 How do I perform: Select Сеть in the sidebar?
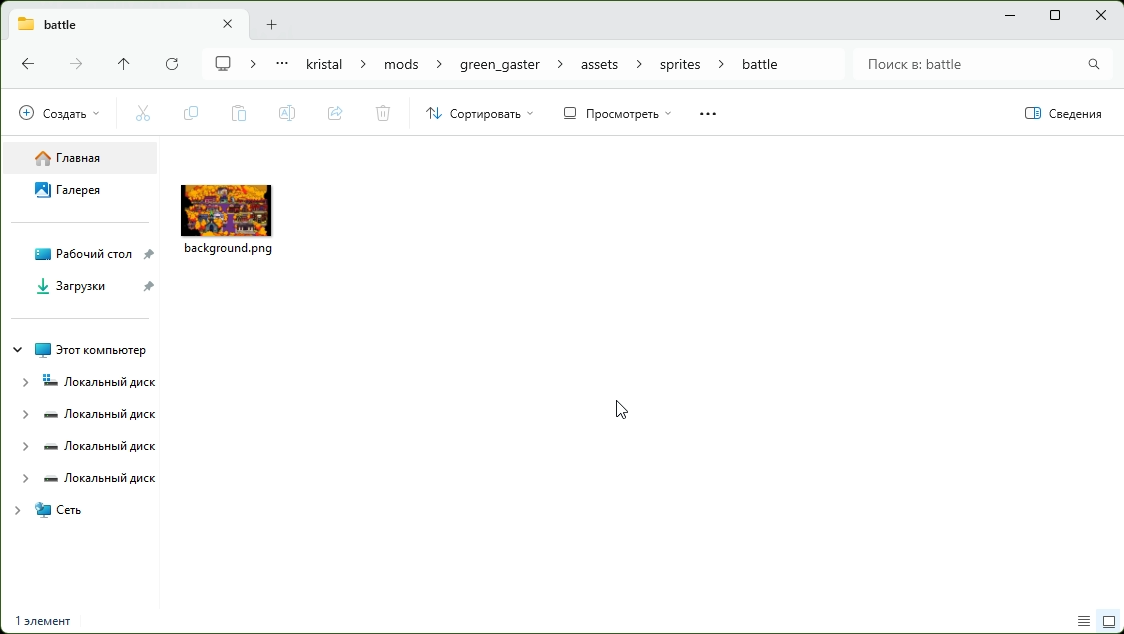click(x=68, y=510)
